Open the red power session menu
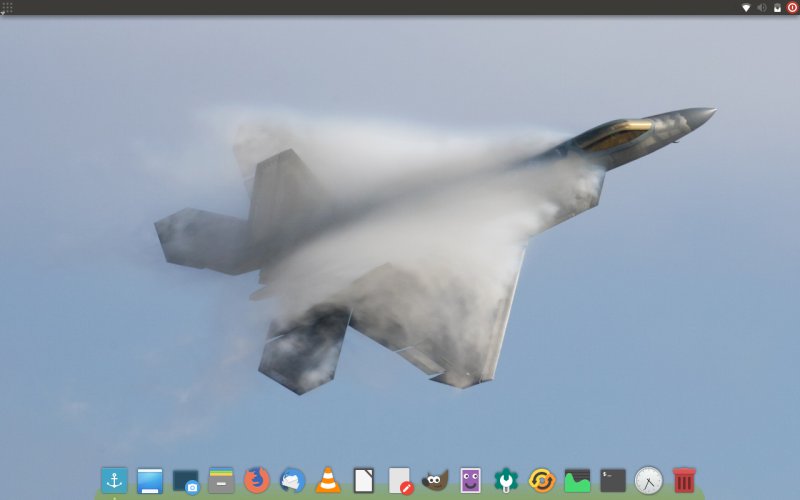This screenshot has height=500, width=800. tap(792, 7)
